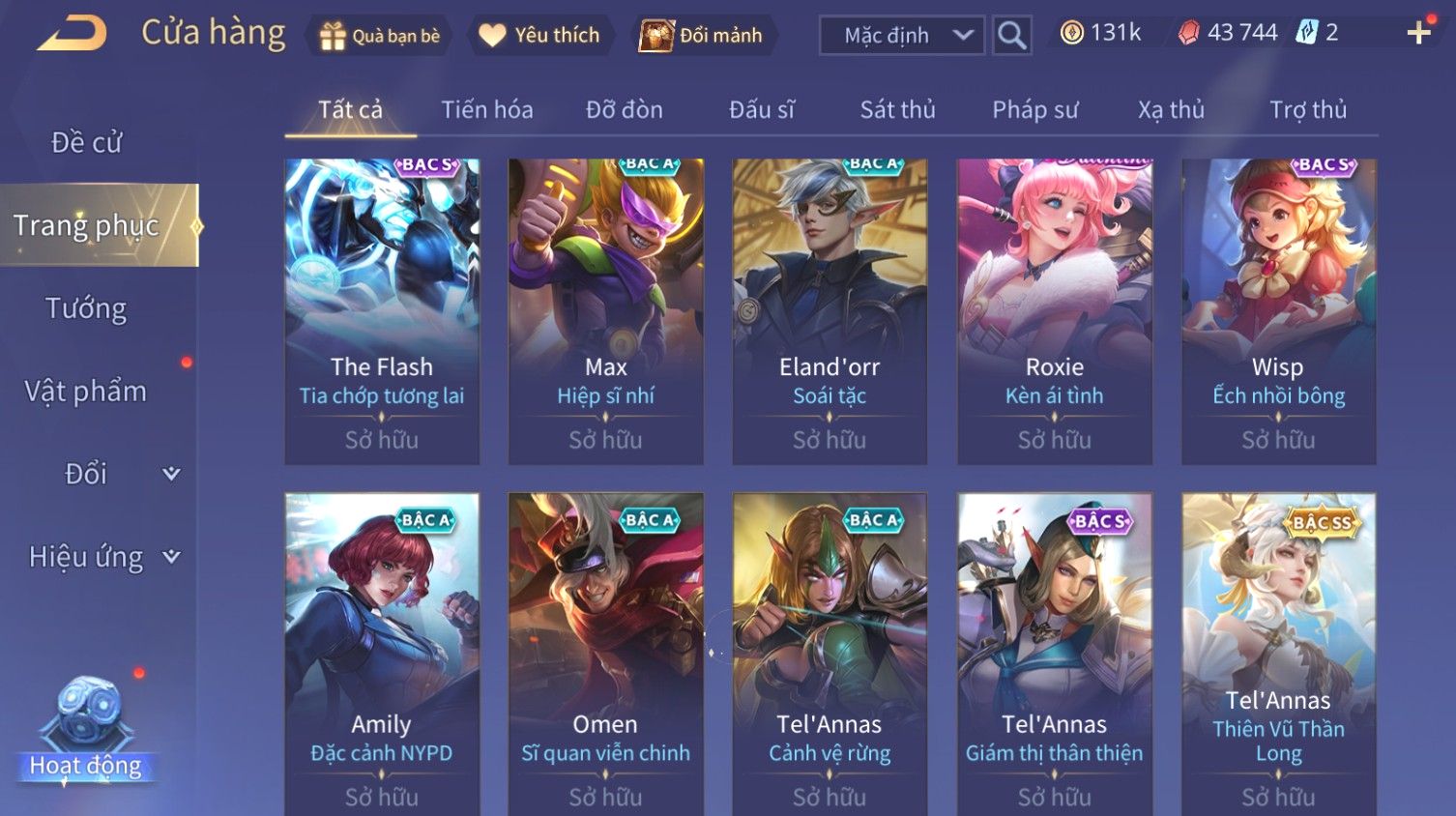Click the gold coin 131k balance
This screenshot has width=1456, height=816.
pos(1101,33)
